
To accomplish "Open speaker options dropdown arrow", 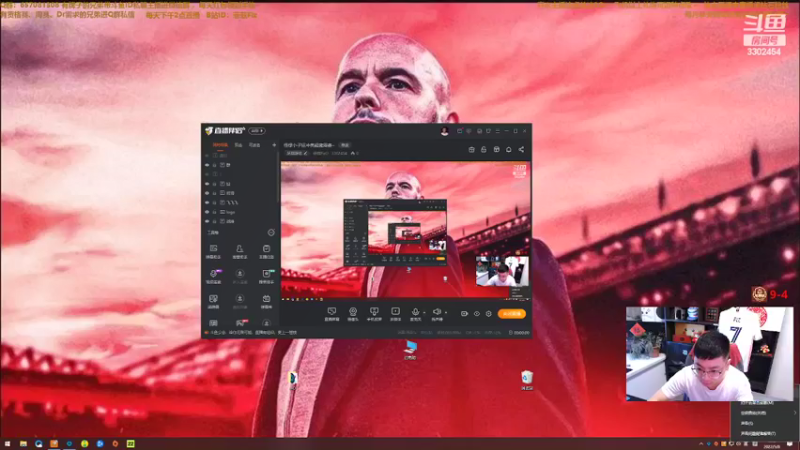I will [x=446, y=312].
